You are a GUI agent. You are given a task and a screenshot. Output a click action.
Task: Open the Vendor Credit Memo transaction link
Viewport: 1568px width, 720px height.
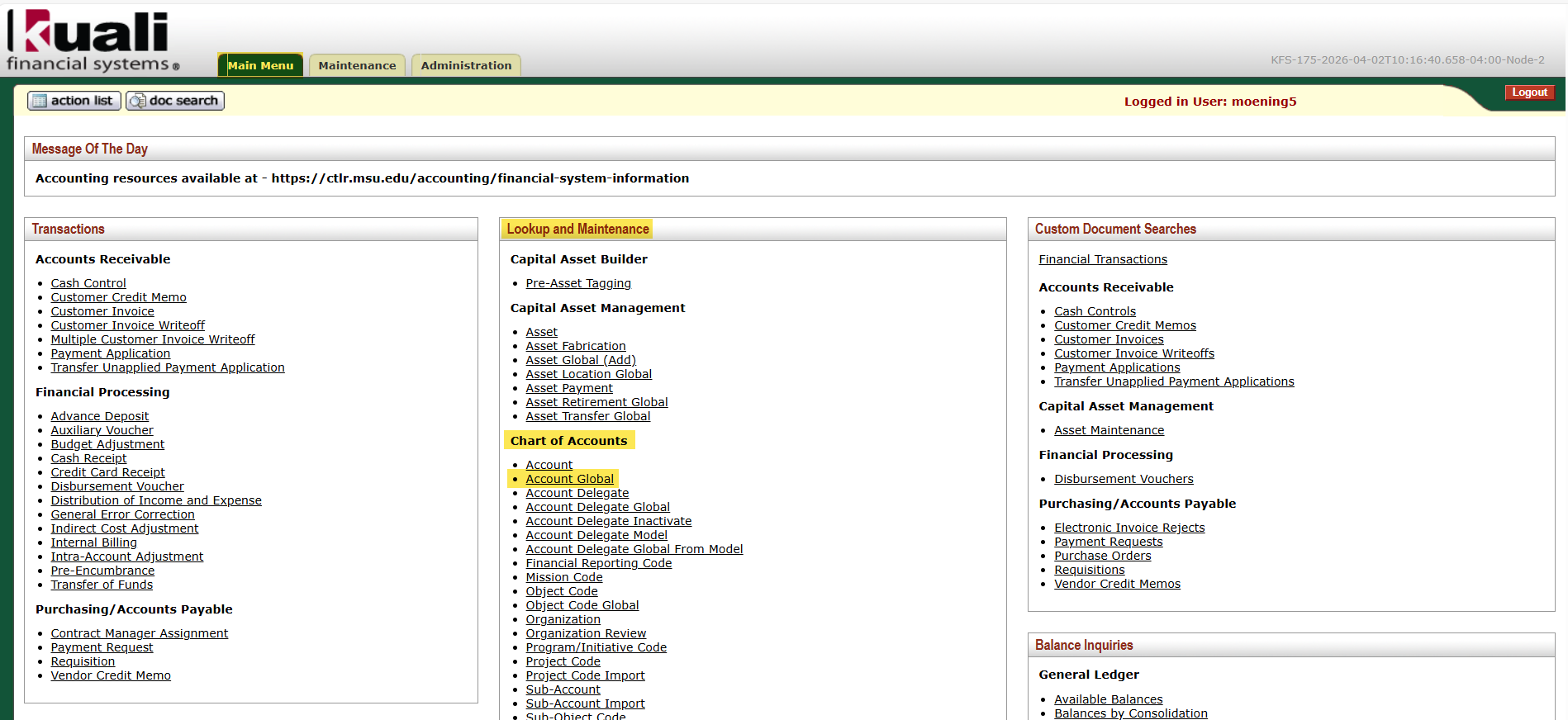pyautogui.click(x=111, y=675)
